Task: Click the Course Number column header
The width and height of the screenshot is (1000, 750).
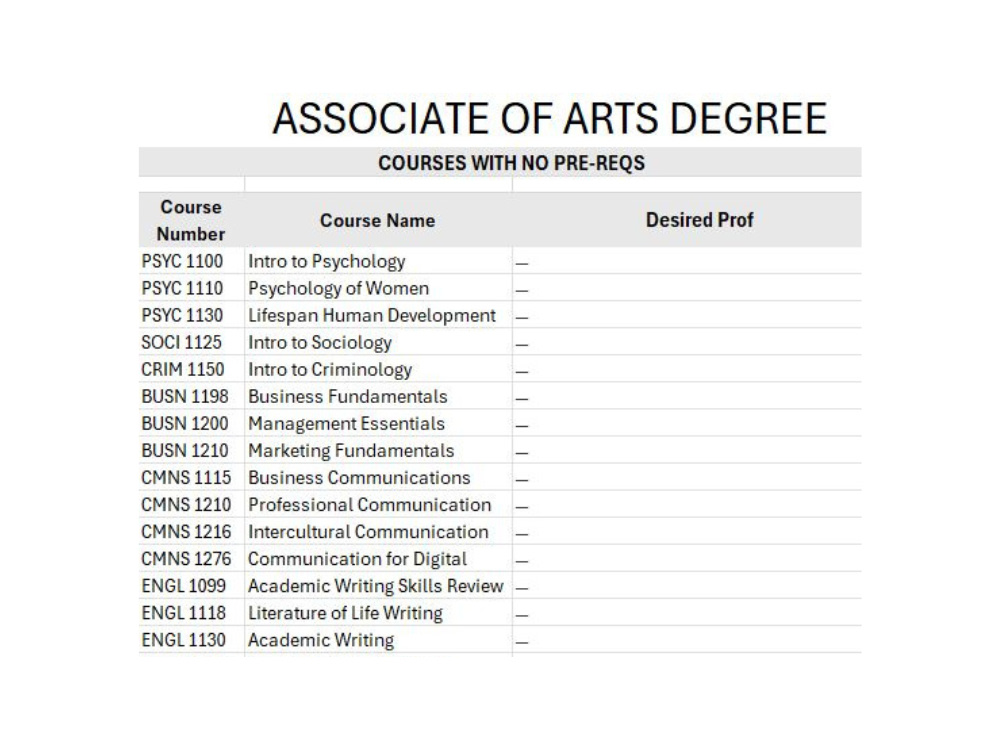Action: pos(191,219)
